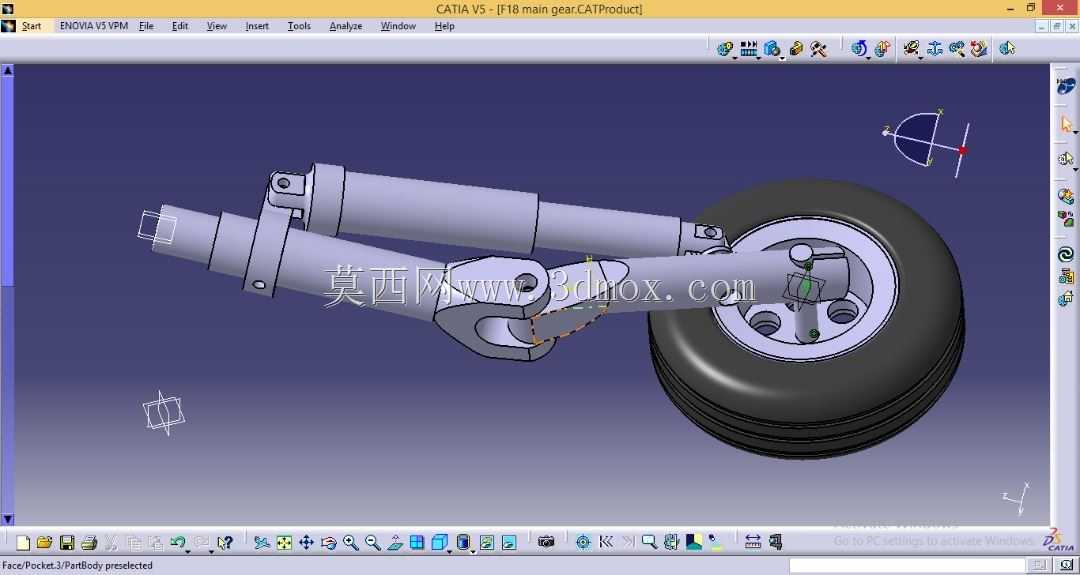Select Fly Mode airplane icon
Viewport: 1080px width, 575px height.
pyautogui.click(x=262, y=543)
